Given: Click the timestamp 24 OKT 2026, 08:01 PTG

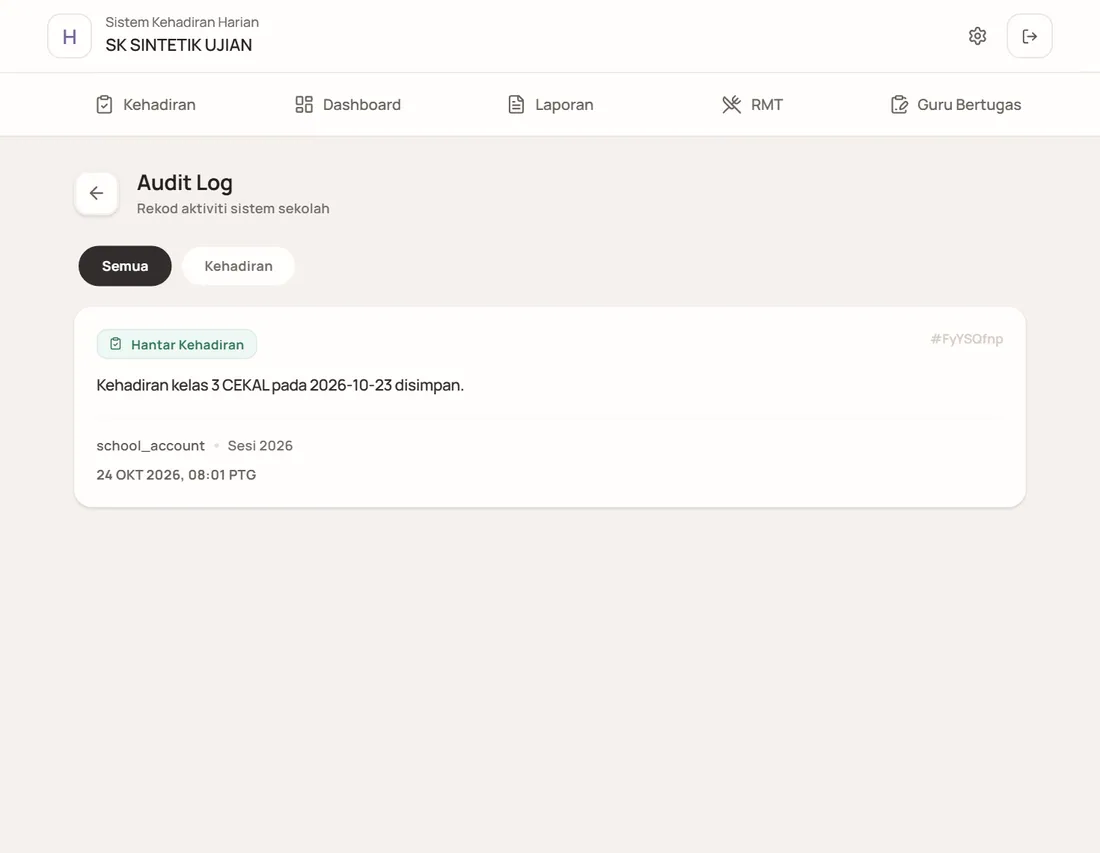Looking at the screenshot, I should click(176, 475).
